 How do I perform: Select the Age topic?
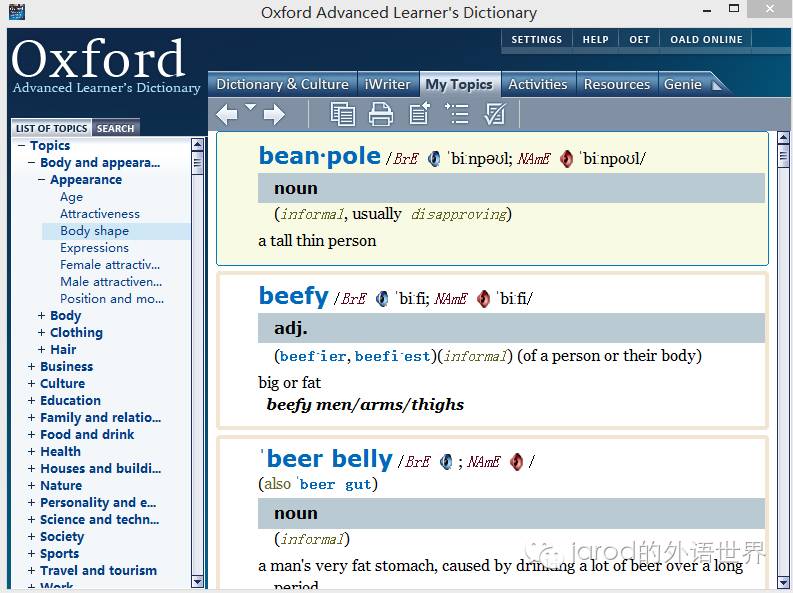(x=71, y=197)
